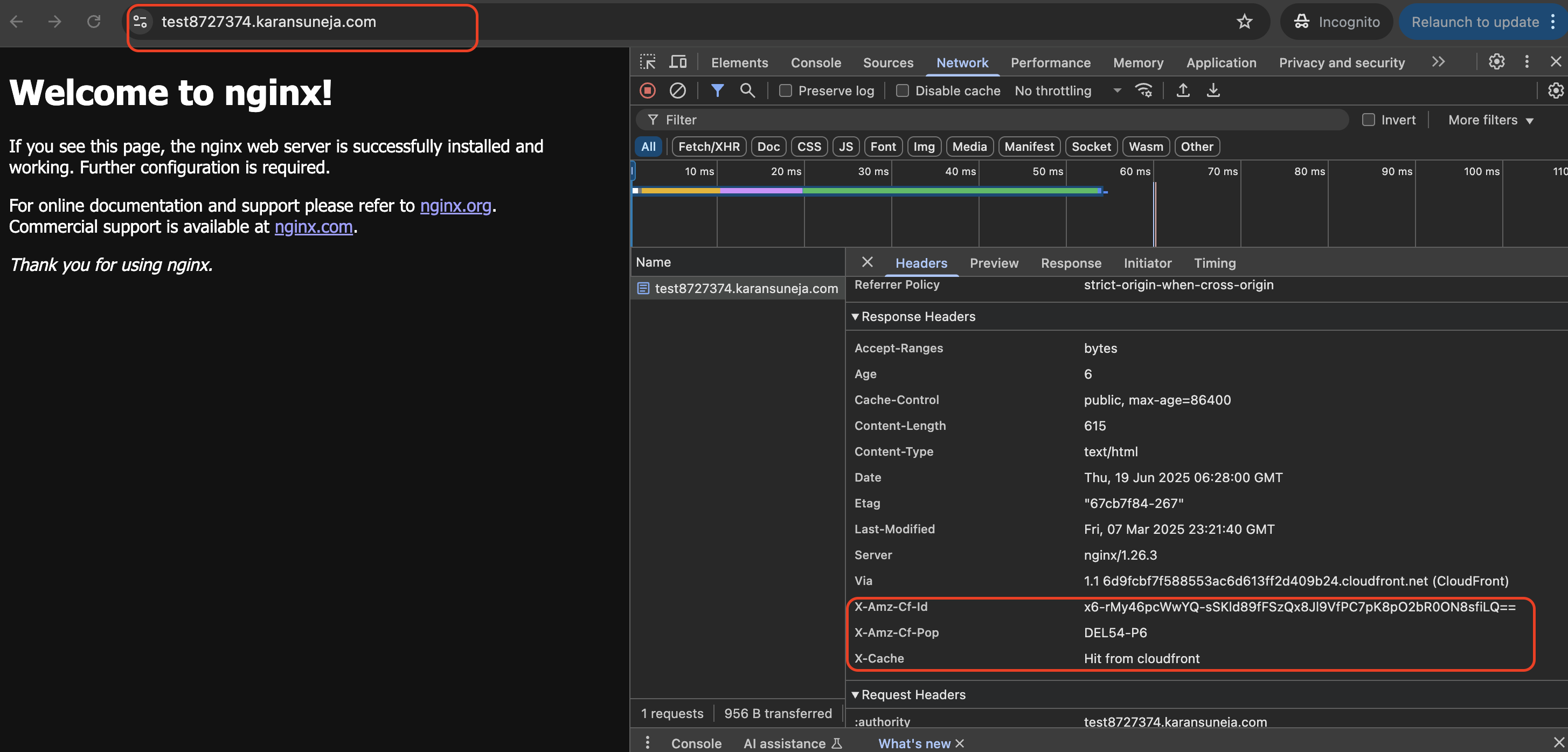
Task: Show more DevTools tabs chevron
Action: point(1438,62)
